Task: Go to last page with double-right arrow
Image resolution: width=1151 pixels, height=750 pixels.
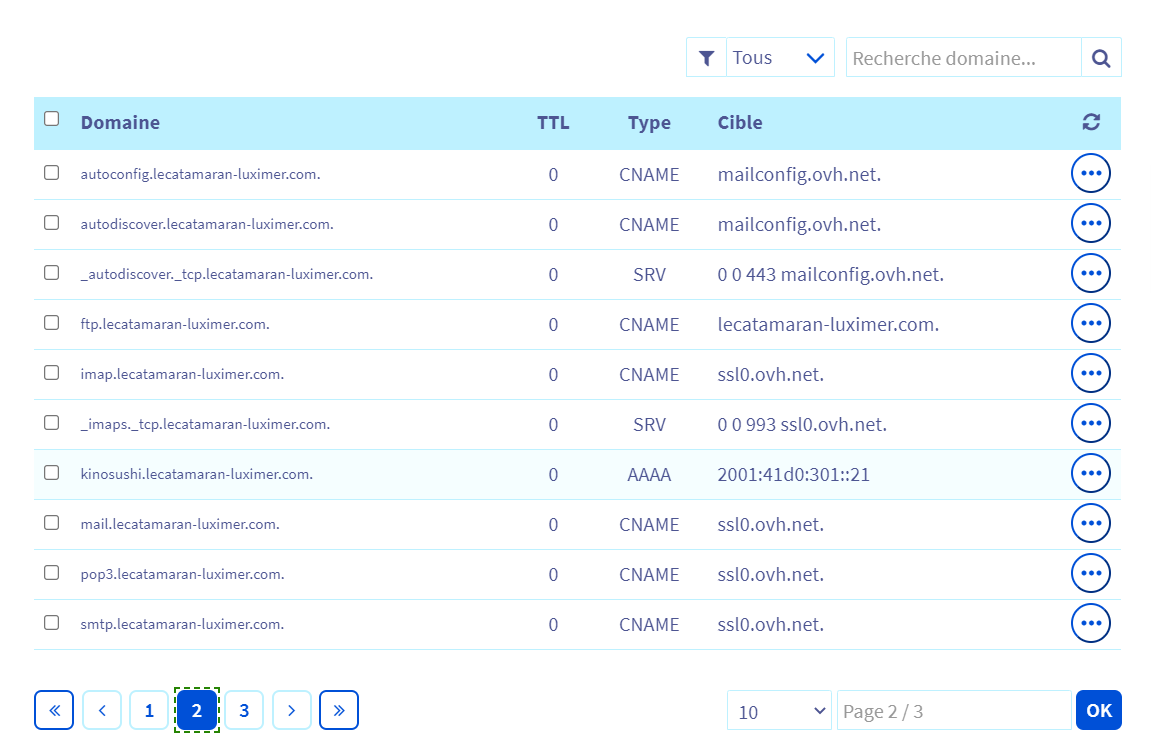Action: click(x=339, y=710)
